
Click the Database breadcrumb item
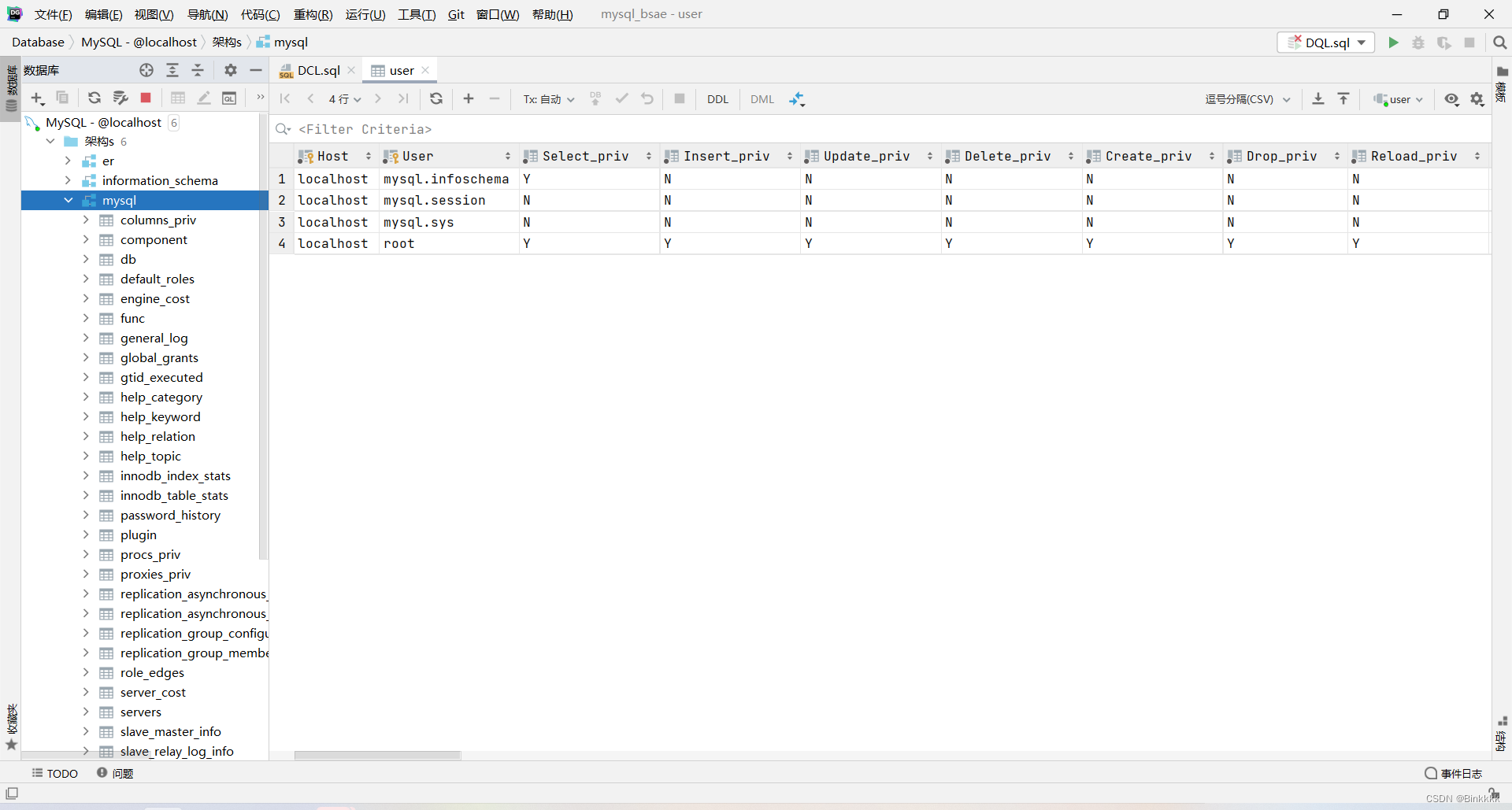tap(38, 43)
